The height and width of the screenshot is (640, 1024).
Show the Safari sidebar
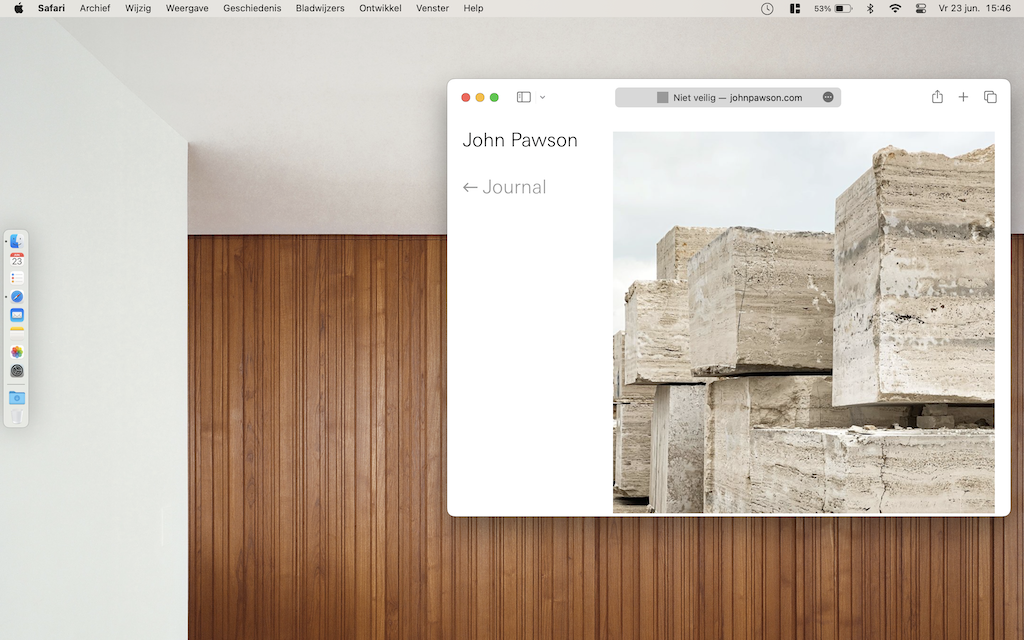(524, 97)
